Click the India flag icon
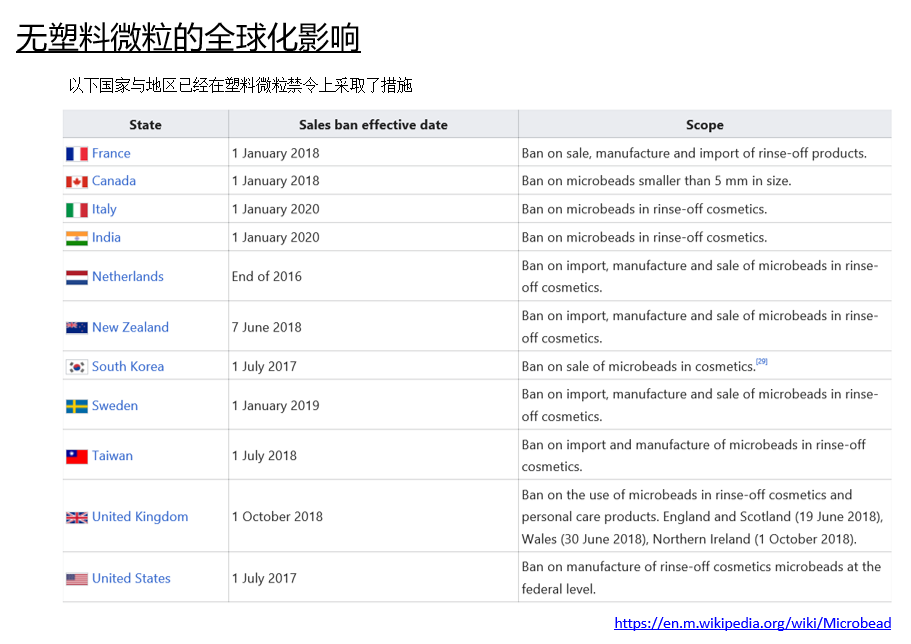The height and width of the screenshot is (644, 911). pyautogui.click(x=76, y=238)
